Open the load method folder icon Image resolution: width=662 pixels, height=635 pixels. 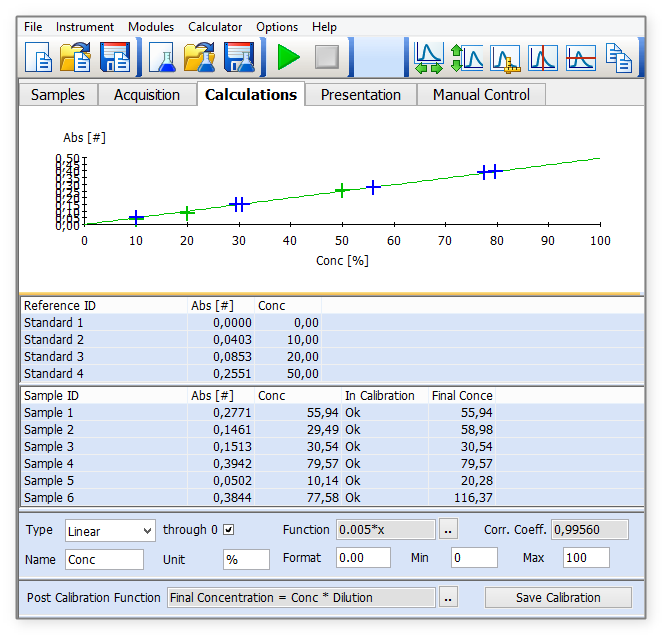click(76, 57)
